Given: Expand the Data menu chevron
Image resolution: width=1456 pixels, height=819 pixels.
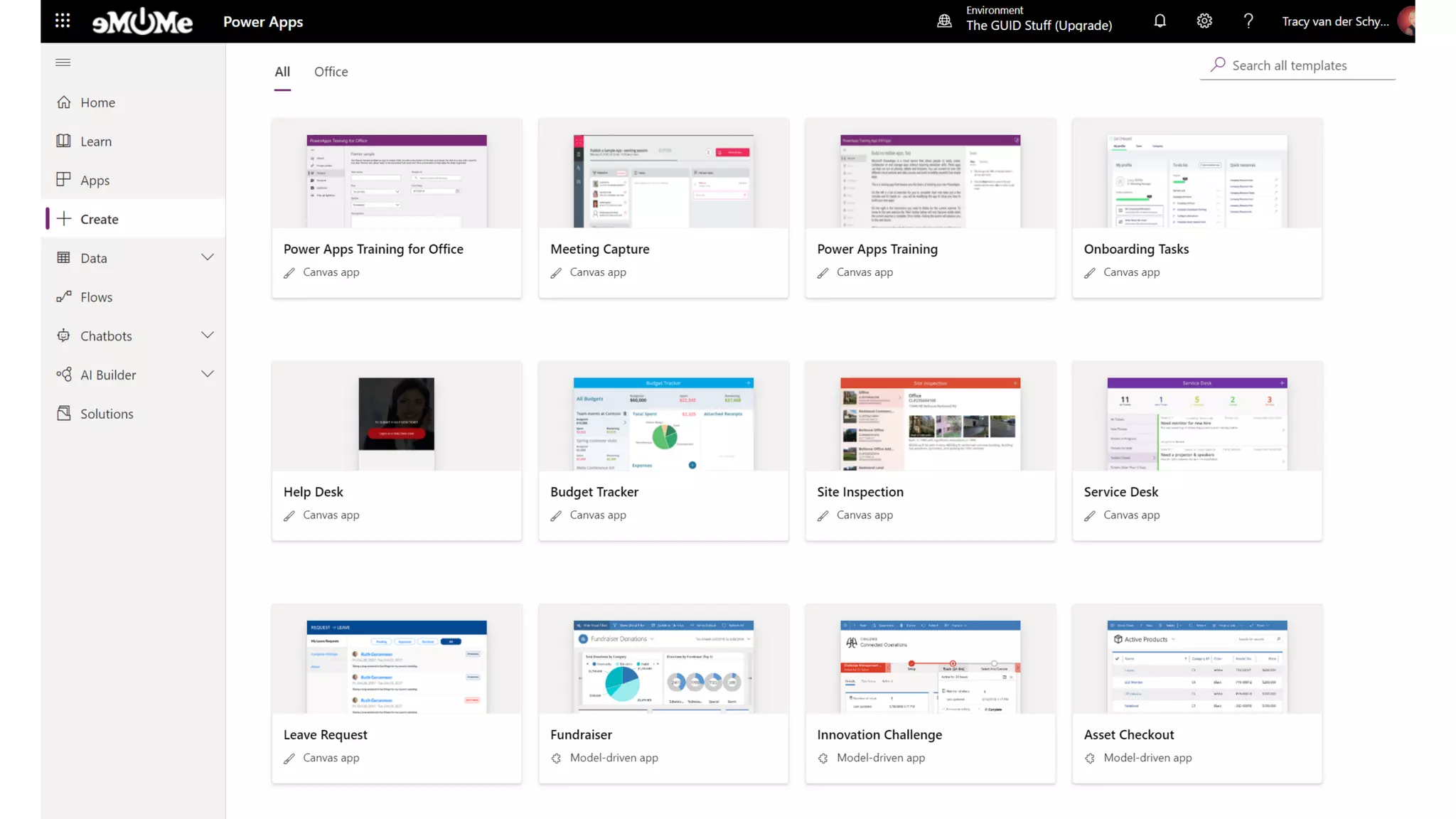Looking at the screenshot, I should (207, 257).
